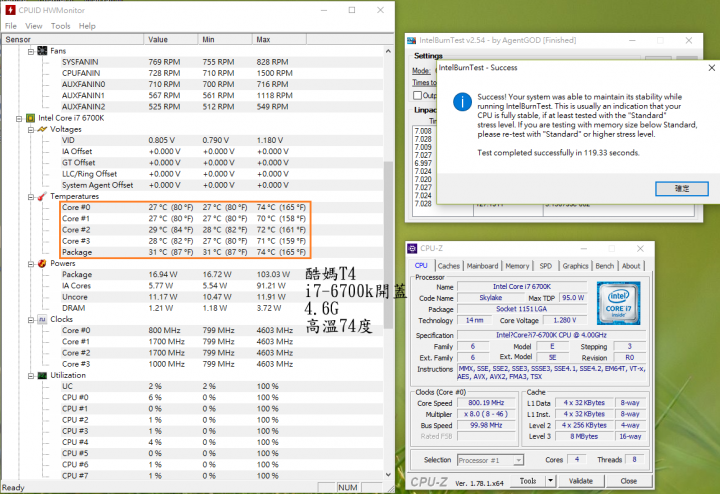Switch to the Bench tab in CPU-Z

(x=604, y=266)
